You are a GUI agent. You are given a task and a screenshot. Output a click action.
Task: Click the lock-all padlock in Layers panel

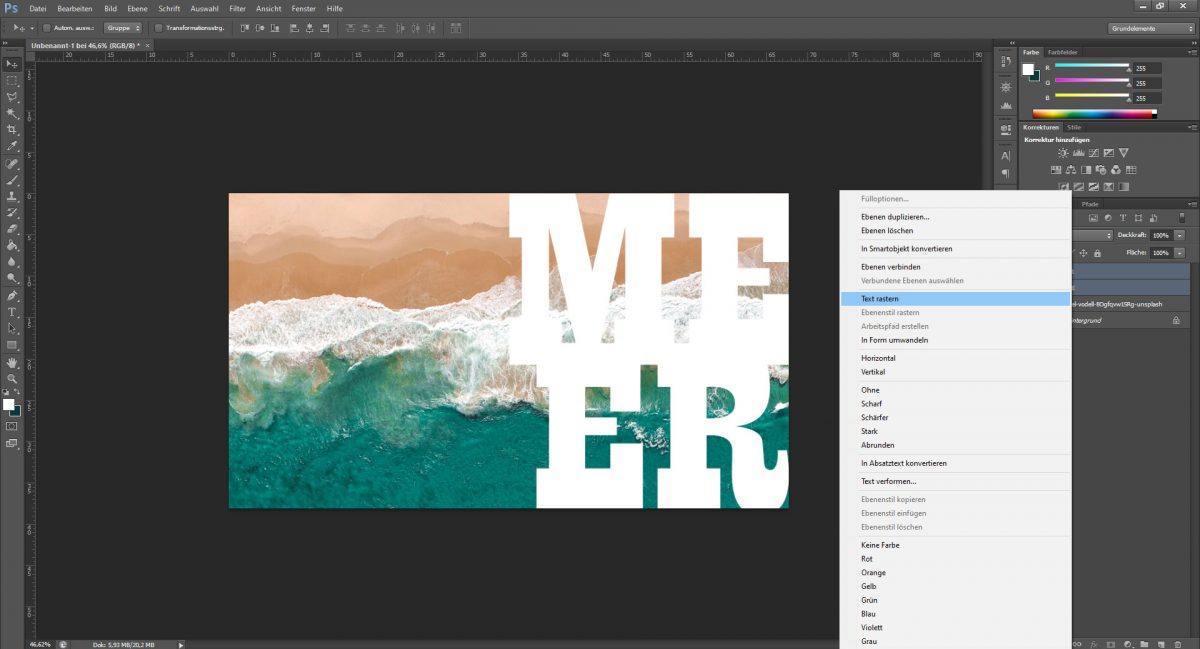(x=1097, y=253)
